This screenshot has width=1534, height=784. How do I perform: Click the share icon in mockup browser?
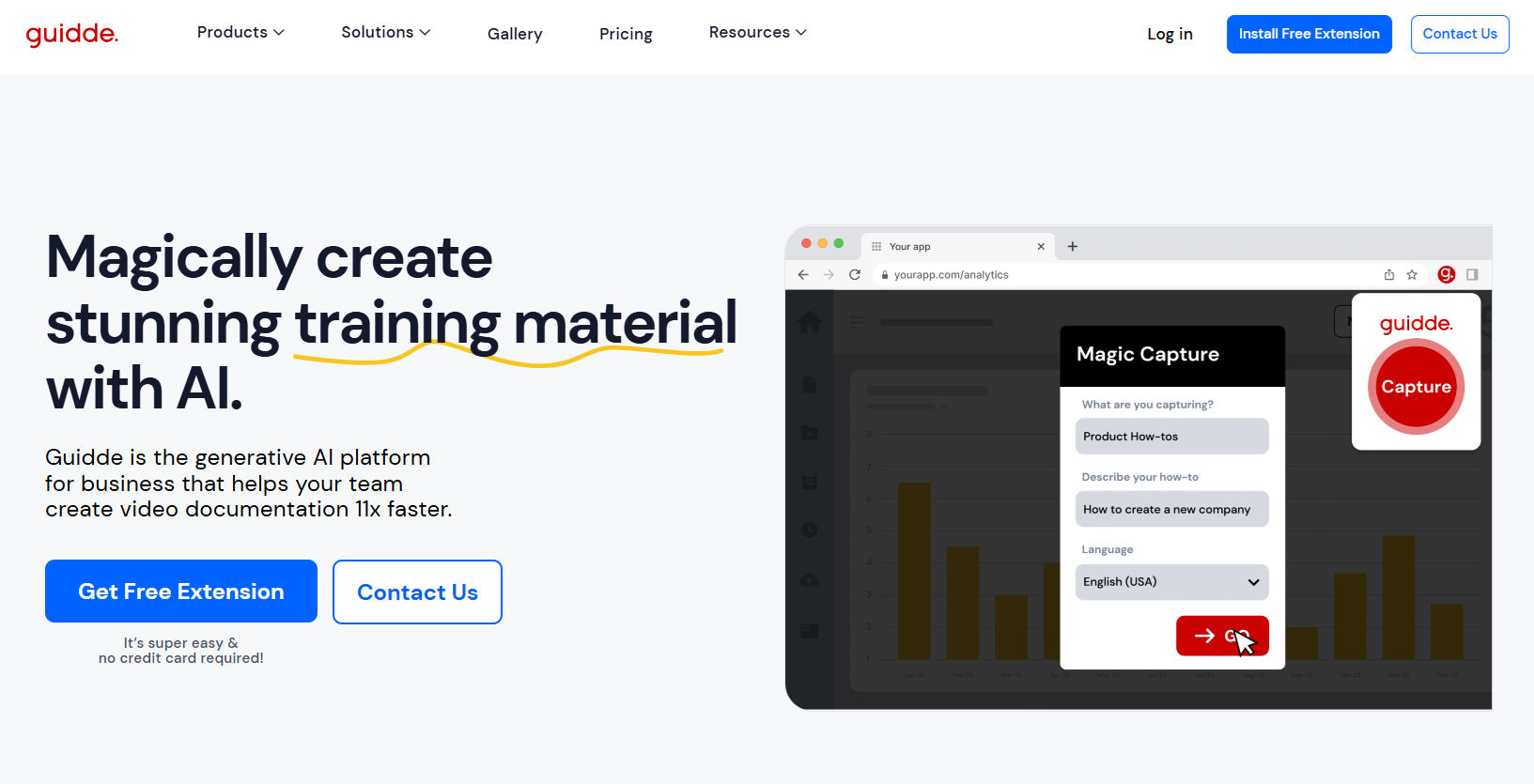click(x=1389, y=274)
